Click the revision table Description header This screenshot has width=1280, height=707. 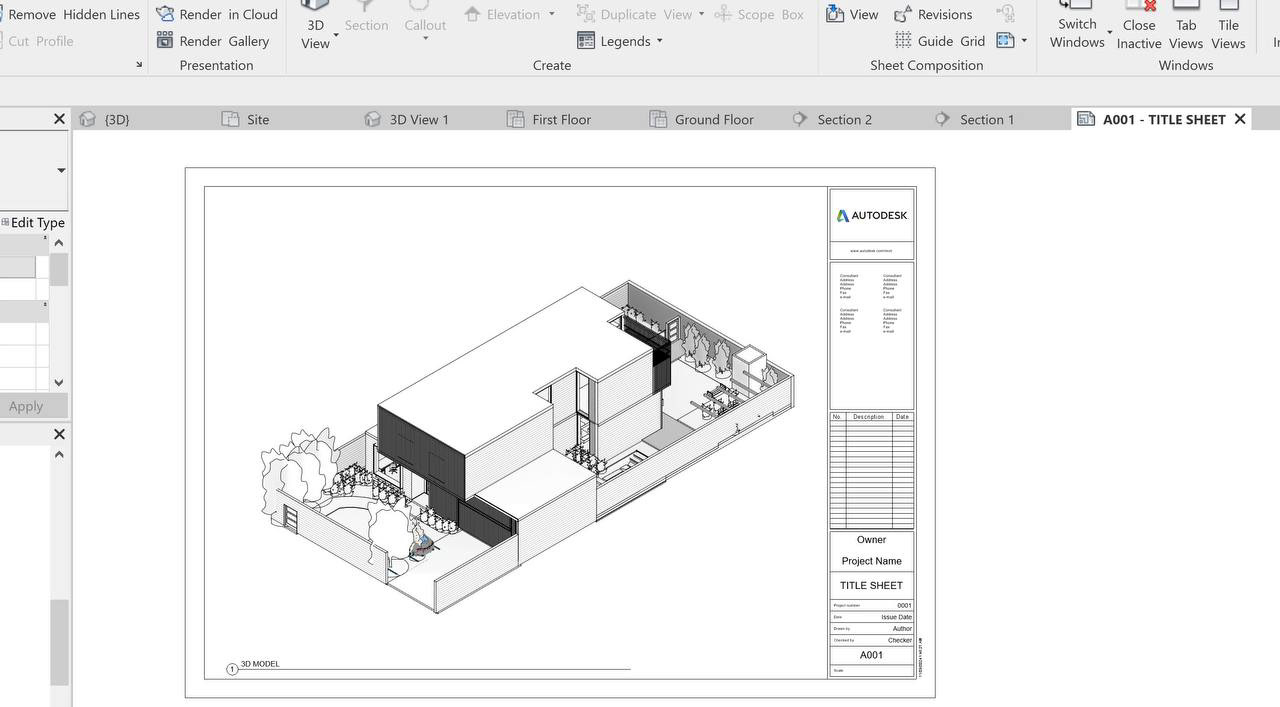tap(868, 417)
